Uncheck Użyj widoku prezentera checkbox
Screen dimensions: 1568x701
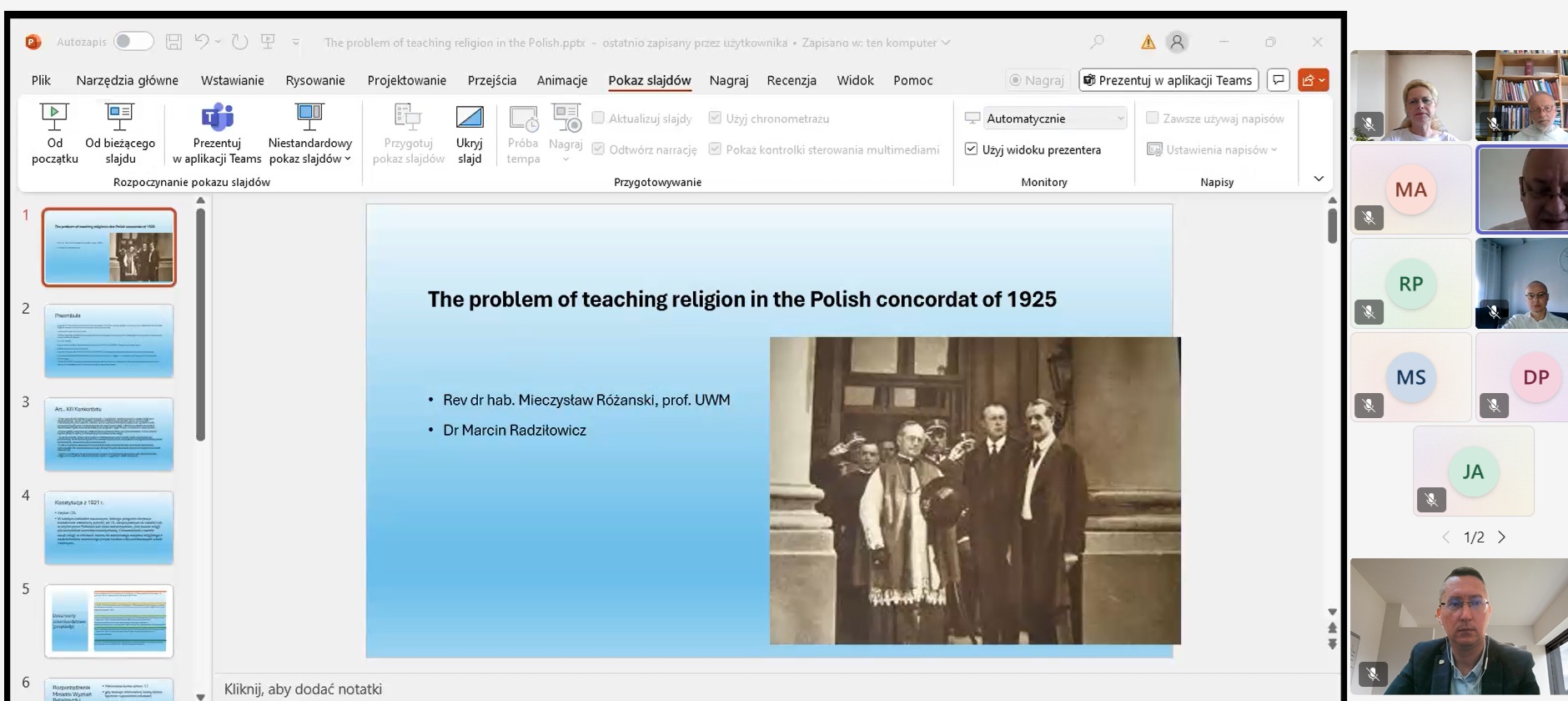pos(972,149)
